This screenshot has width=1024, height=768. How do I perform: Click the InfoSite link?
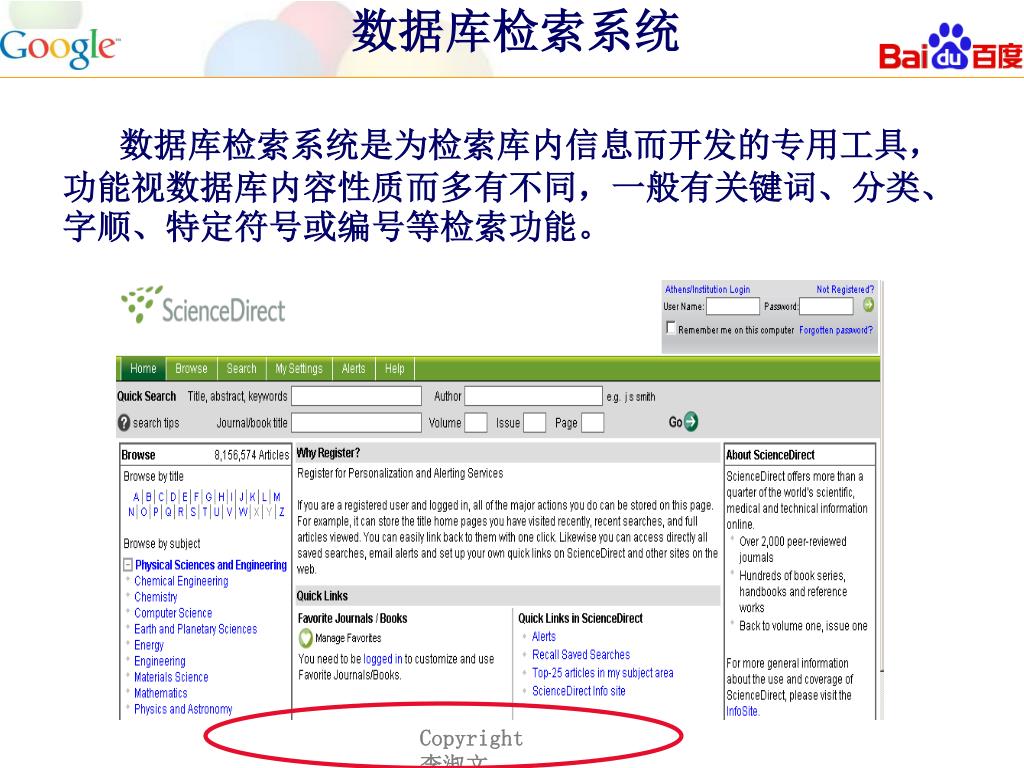pyautogui.click(x=743, y=711)
